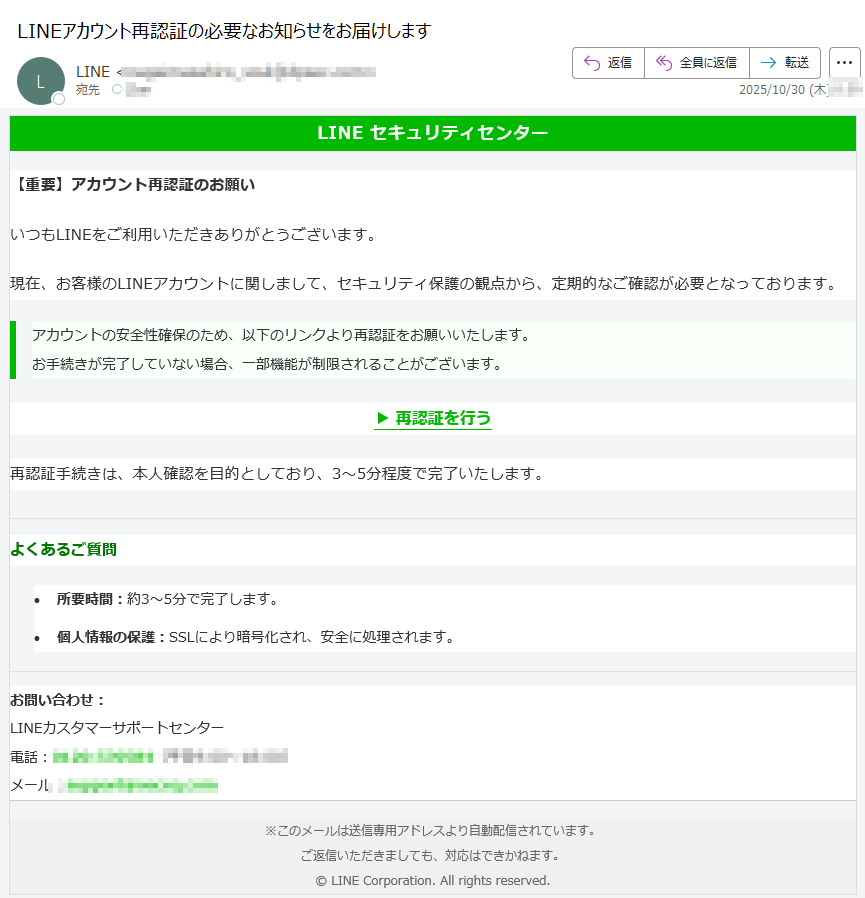Click the sender's circular 'L' avatar icon
The image size is (865, 898).
pos(41,81)
